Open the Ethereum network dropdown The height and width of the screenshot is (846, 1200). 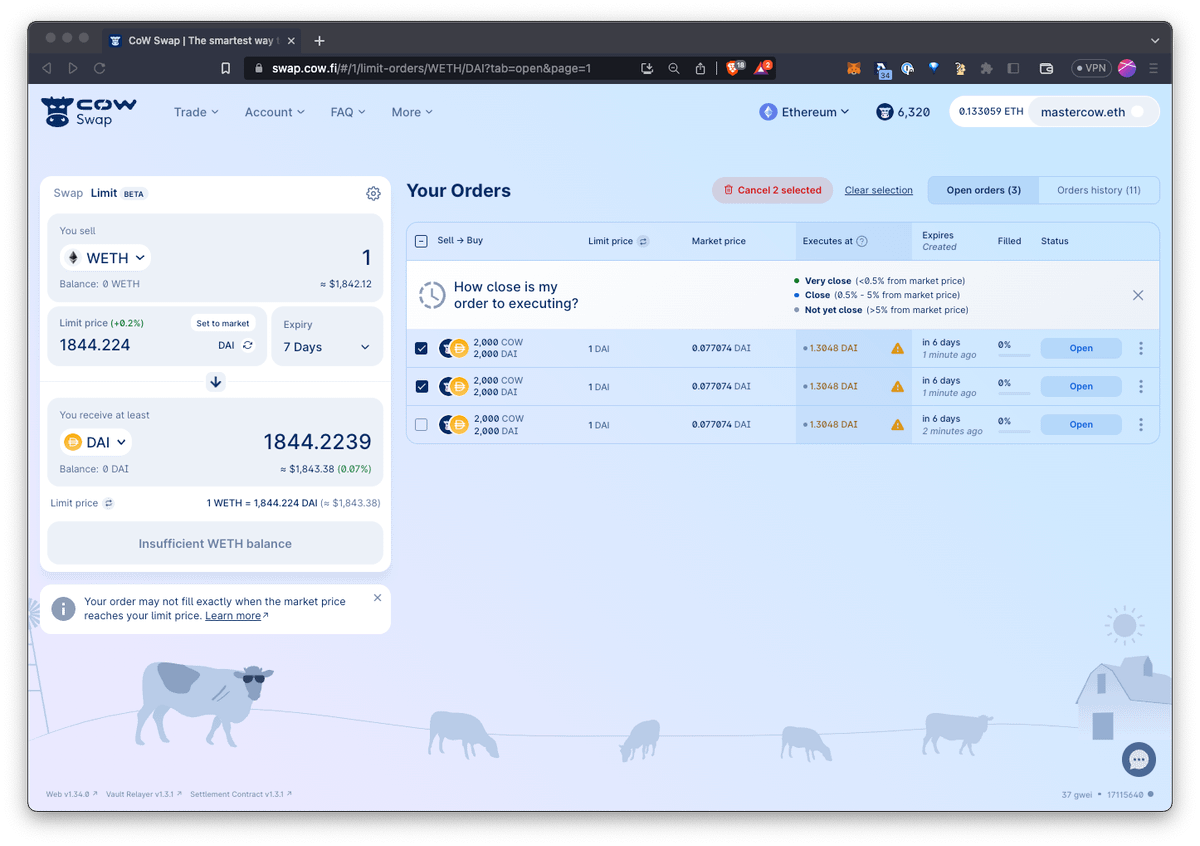coord(805,112)
